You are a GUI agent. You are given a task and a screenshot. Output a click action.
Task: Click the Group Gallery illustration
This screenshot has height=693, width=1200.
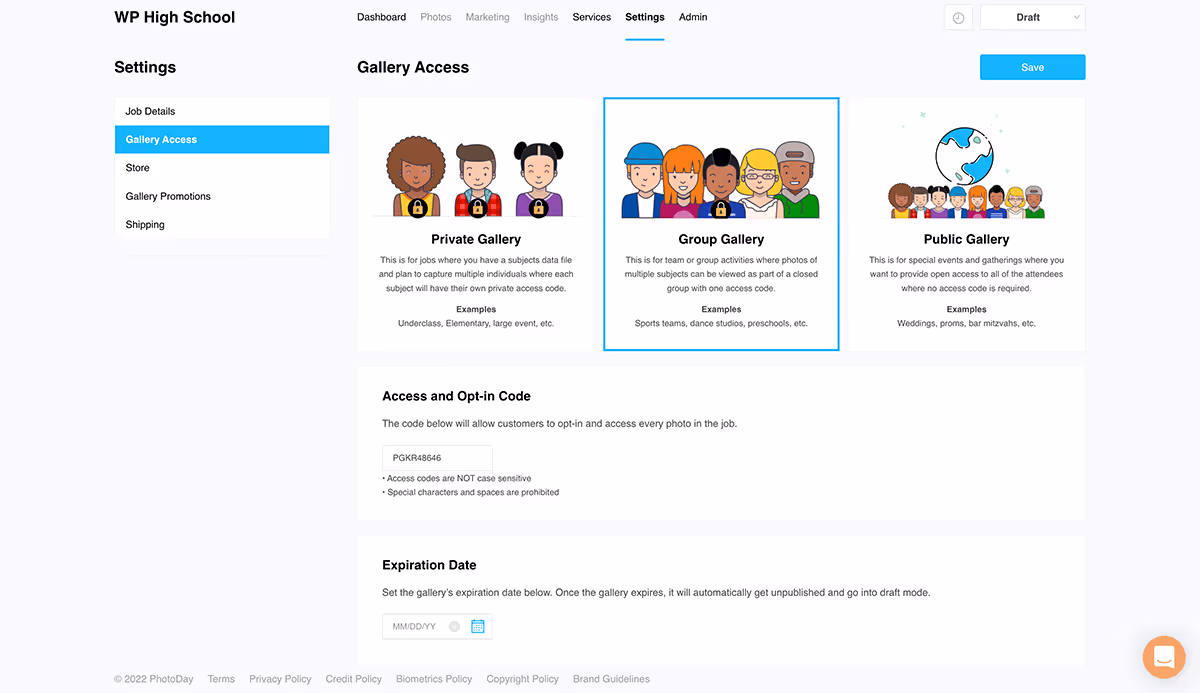(x=721, y=180)
